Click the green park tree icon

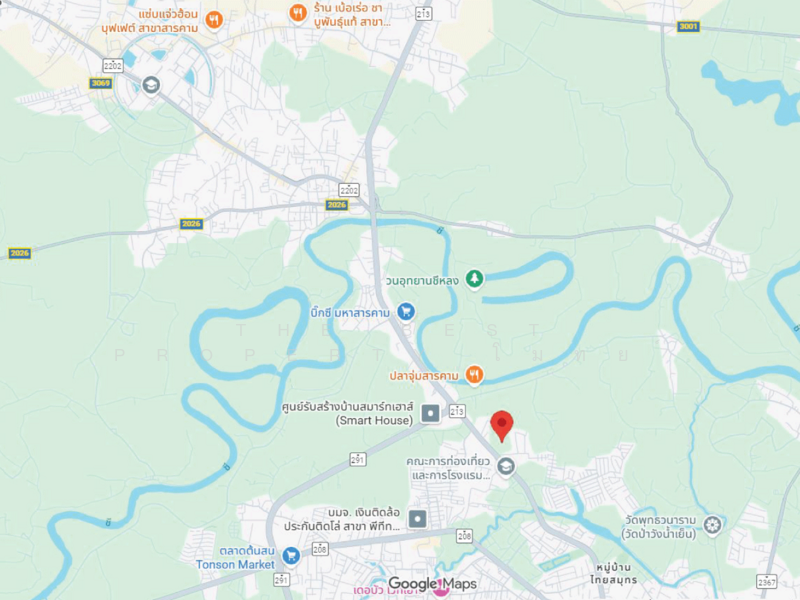(474, 279)
